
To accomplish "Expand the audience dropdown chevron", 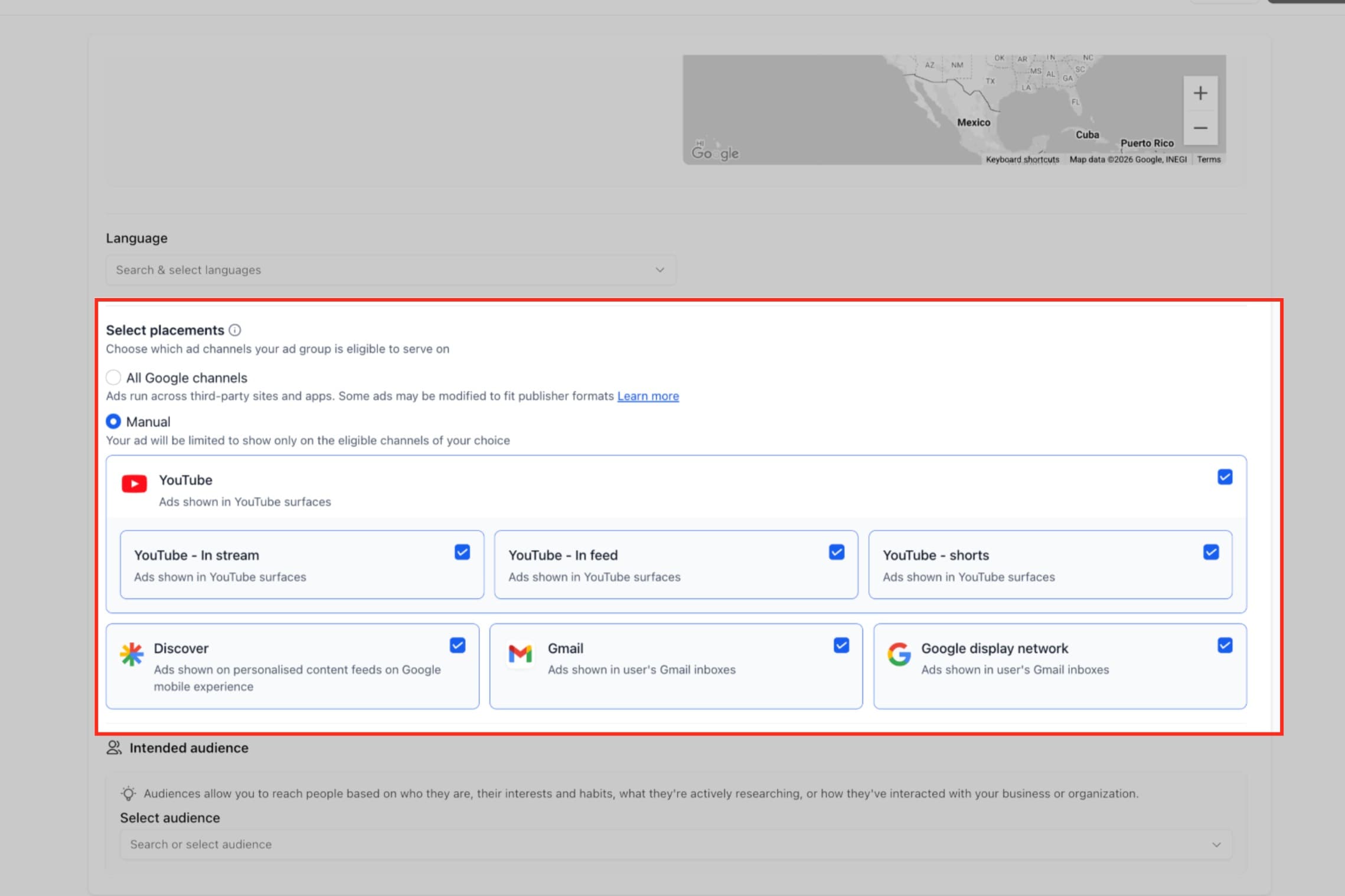I will tap(1216, 845).
